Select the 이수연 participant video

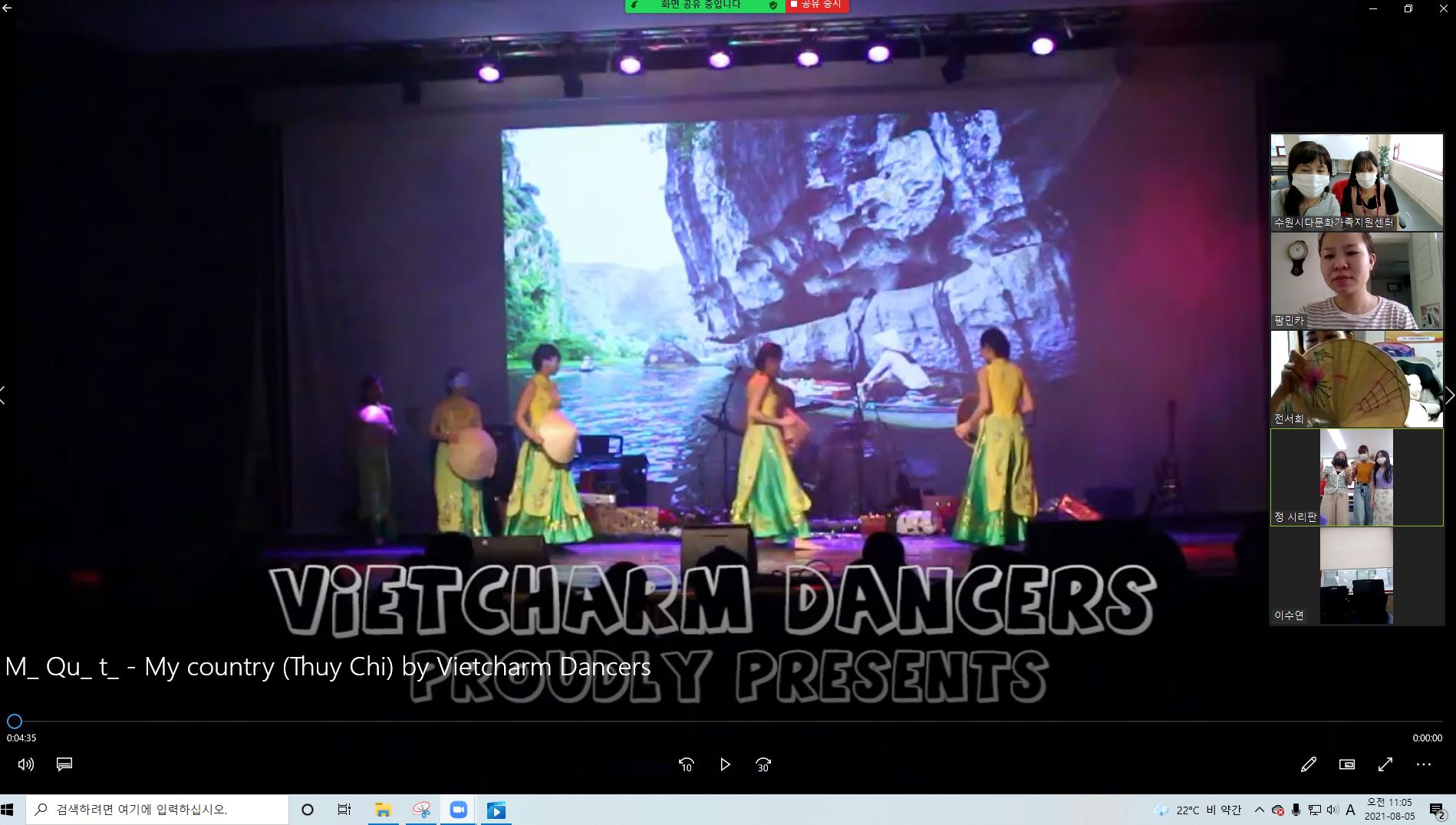pyautogui.click(x=1356, y=576)
